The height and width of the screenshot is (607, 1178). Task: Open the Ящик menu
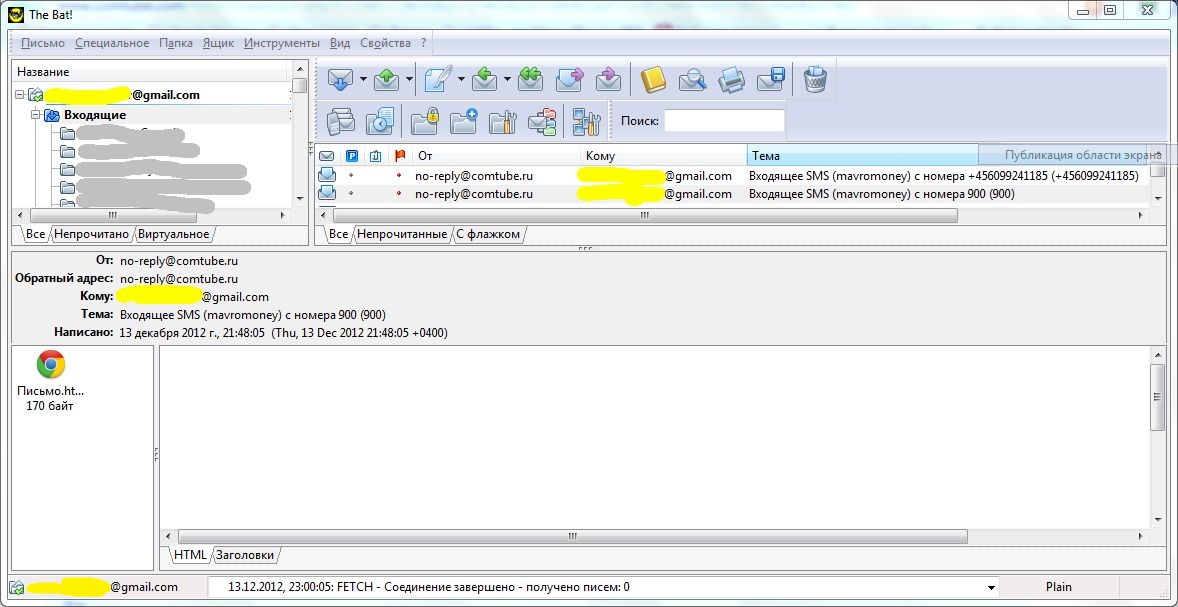tap(219, 43)
